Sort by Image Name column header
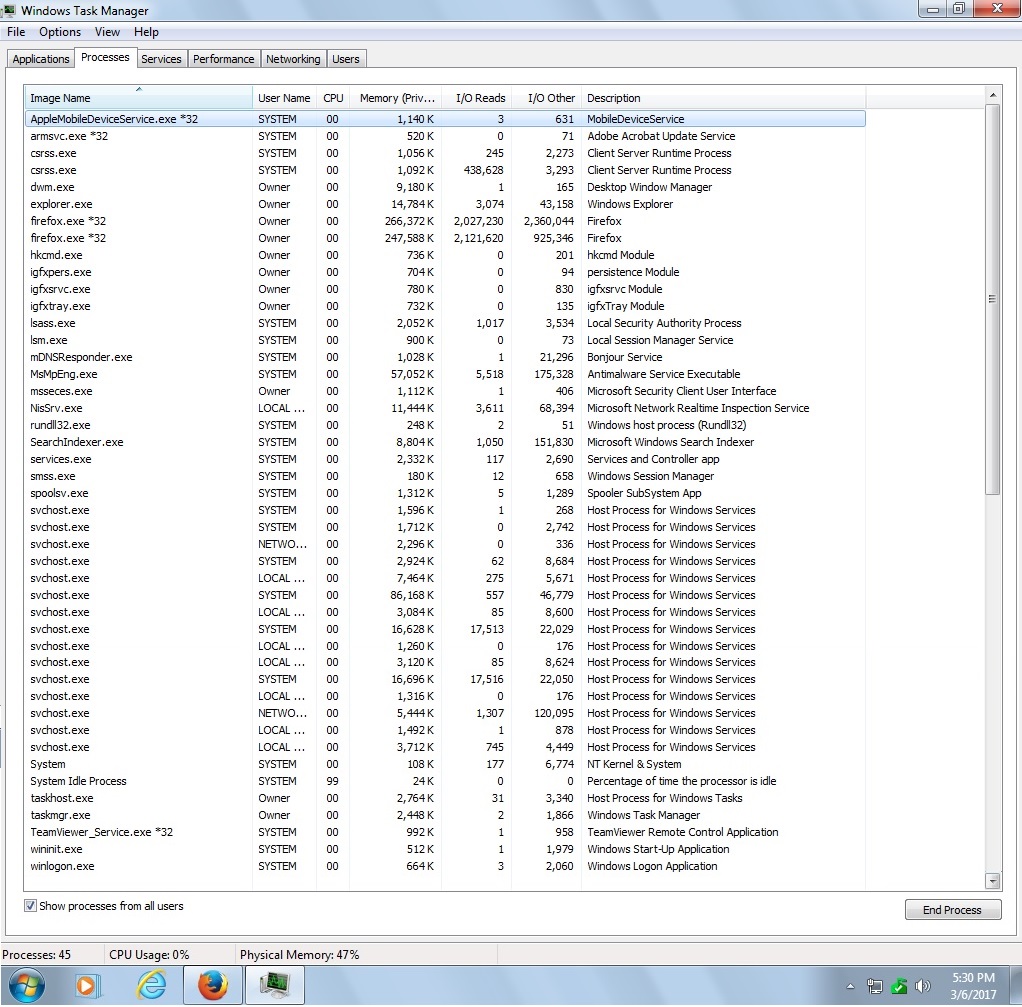The height and width of the screenshot is (1007, 1022). (138, 98)
